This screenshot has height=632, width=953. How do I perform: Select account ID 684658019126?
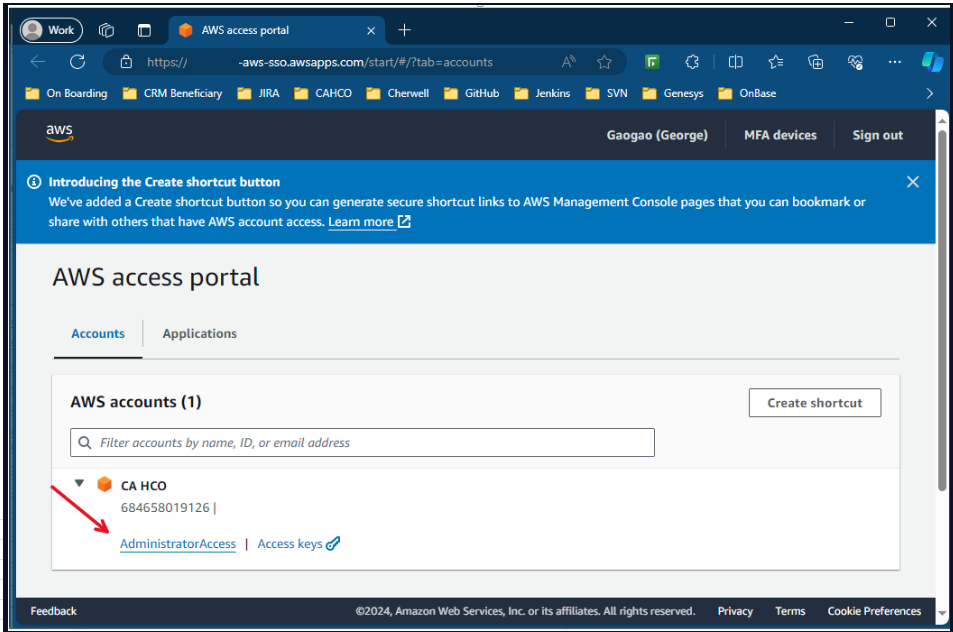(x=165, y=507)
